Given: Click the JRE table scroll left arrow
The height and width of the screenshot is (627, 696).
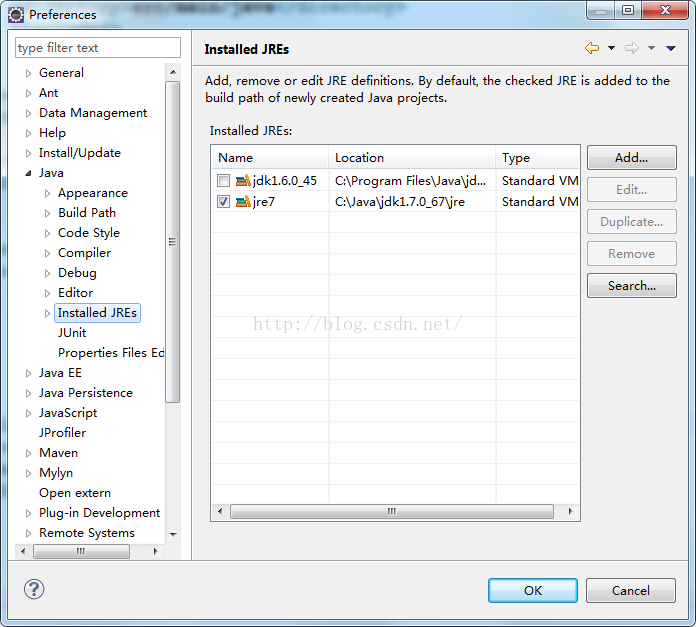Looking at the screenshot, I should [x=220, y=511].
